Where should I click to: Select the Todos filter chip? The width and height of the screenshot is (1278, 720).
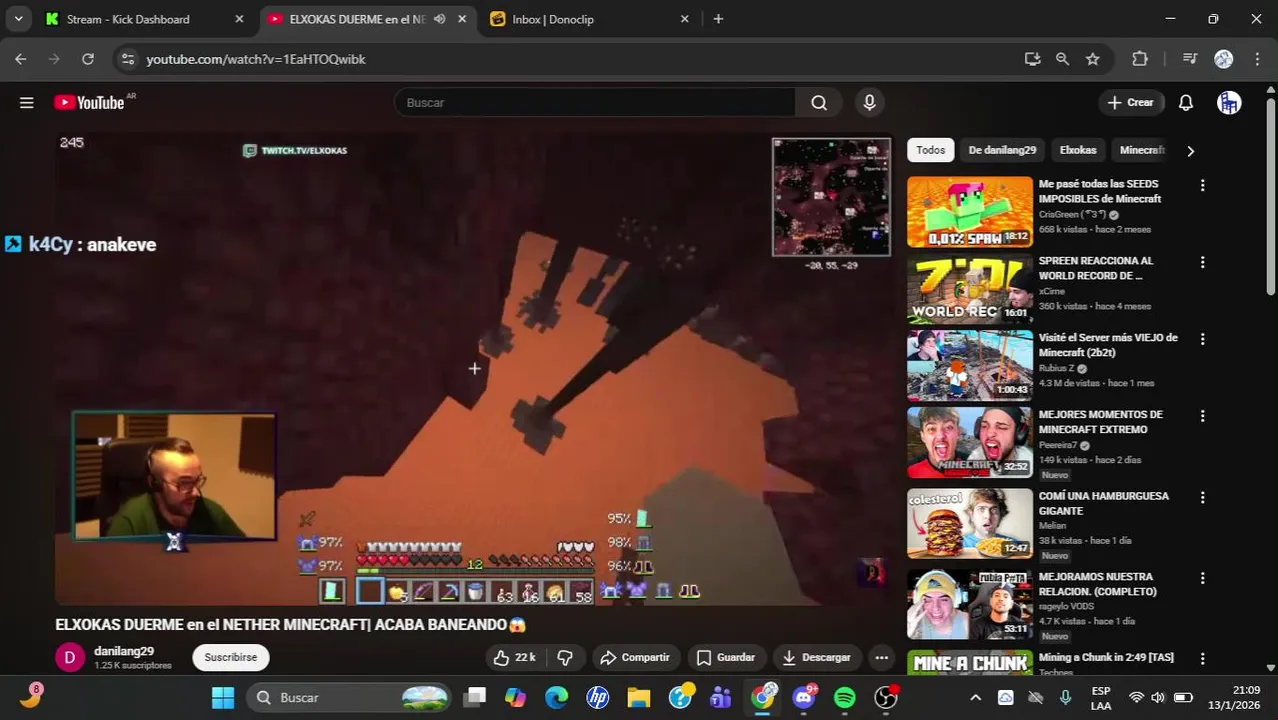(930, 150)
